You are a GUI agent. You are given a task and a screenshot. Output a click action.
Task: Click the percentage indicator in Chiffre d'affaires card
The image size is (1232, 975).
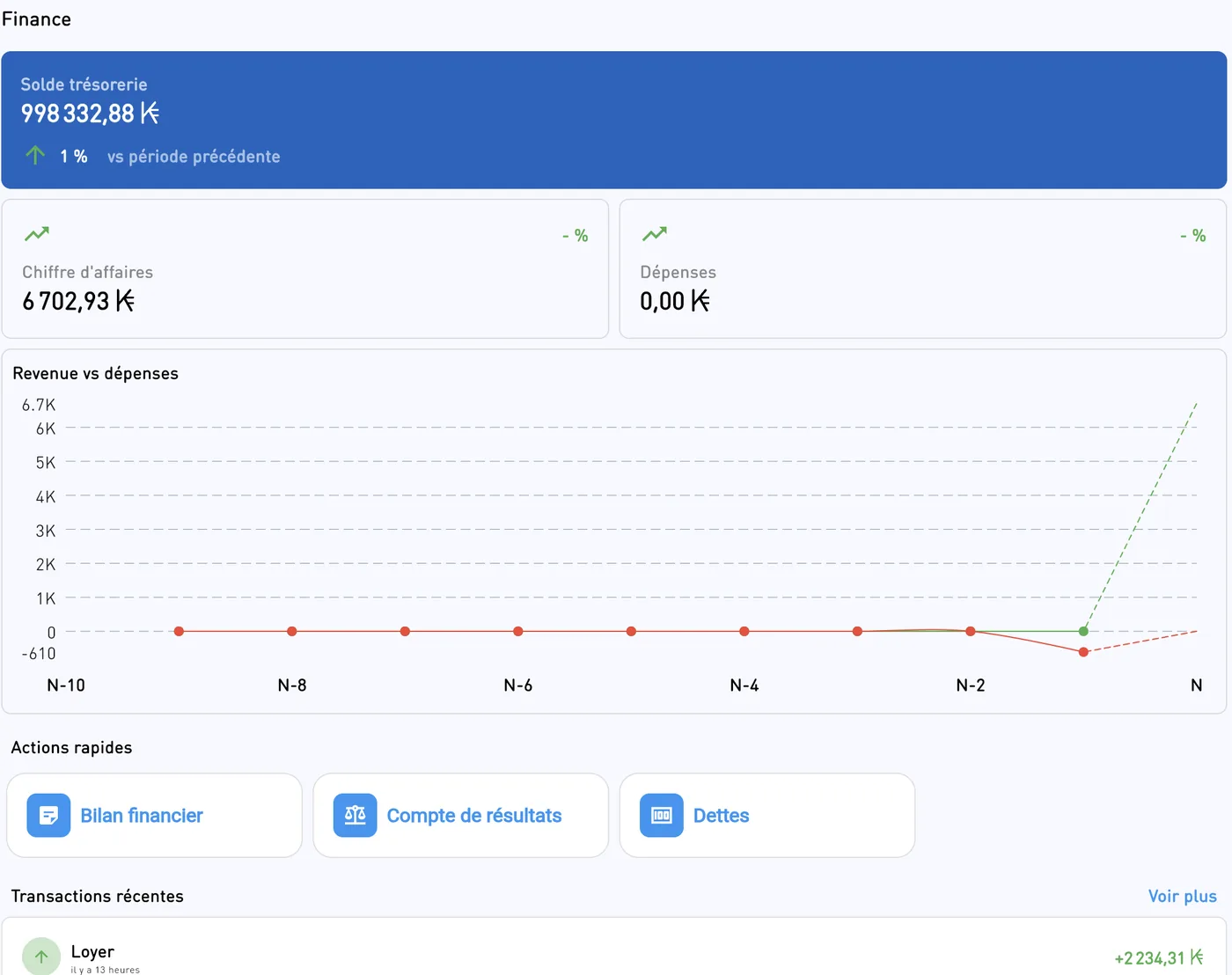[x=576, y=236]
